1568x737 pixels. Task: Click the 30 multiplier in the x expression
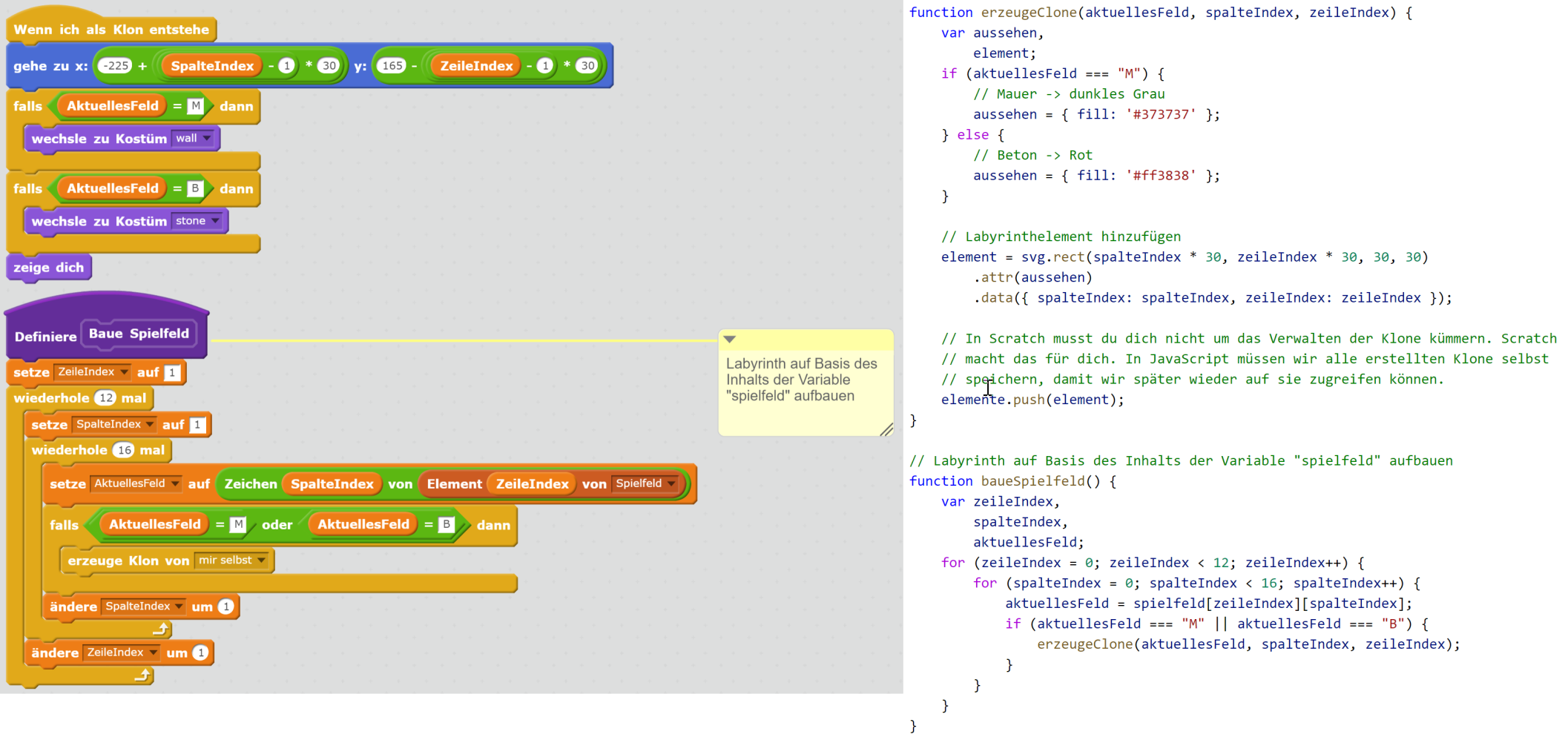pos(329,66)
